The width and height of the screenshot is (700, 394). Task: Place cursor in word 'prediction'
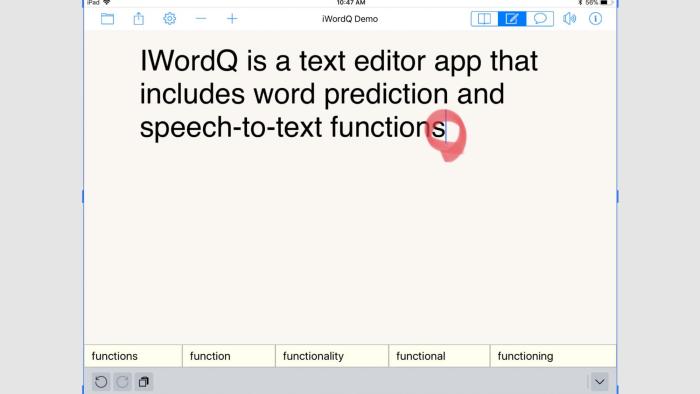pyautogui.click(x=386, y=95)
